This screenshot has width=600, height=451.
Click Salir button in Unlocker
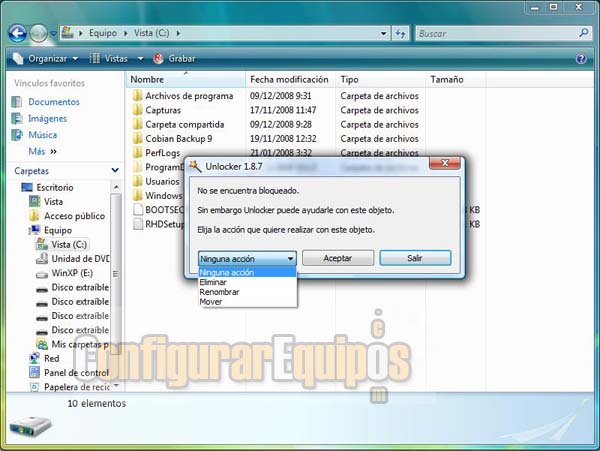(x=415, y=258)
